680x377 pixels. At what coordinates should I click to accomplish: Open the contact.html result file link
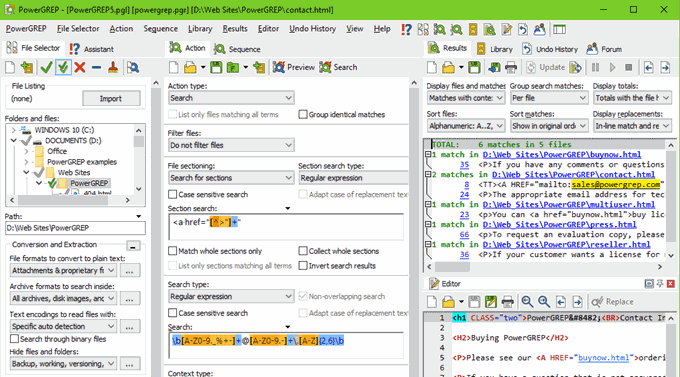click(573, 174)
